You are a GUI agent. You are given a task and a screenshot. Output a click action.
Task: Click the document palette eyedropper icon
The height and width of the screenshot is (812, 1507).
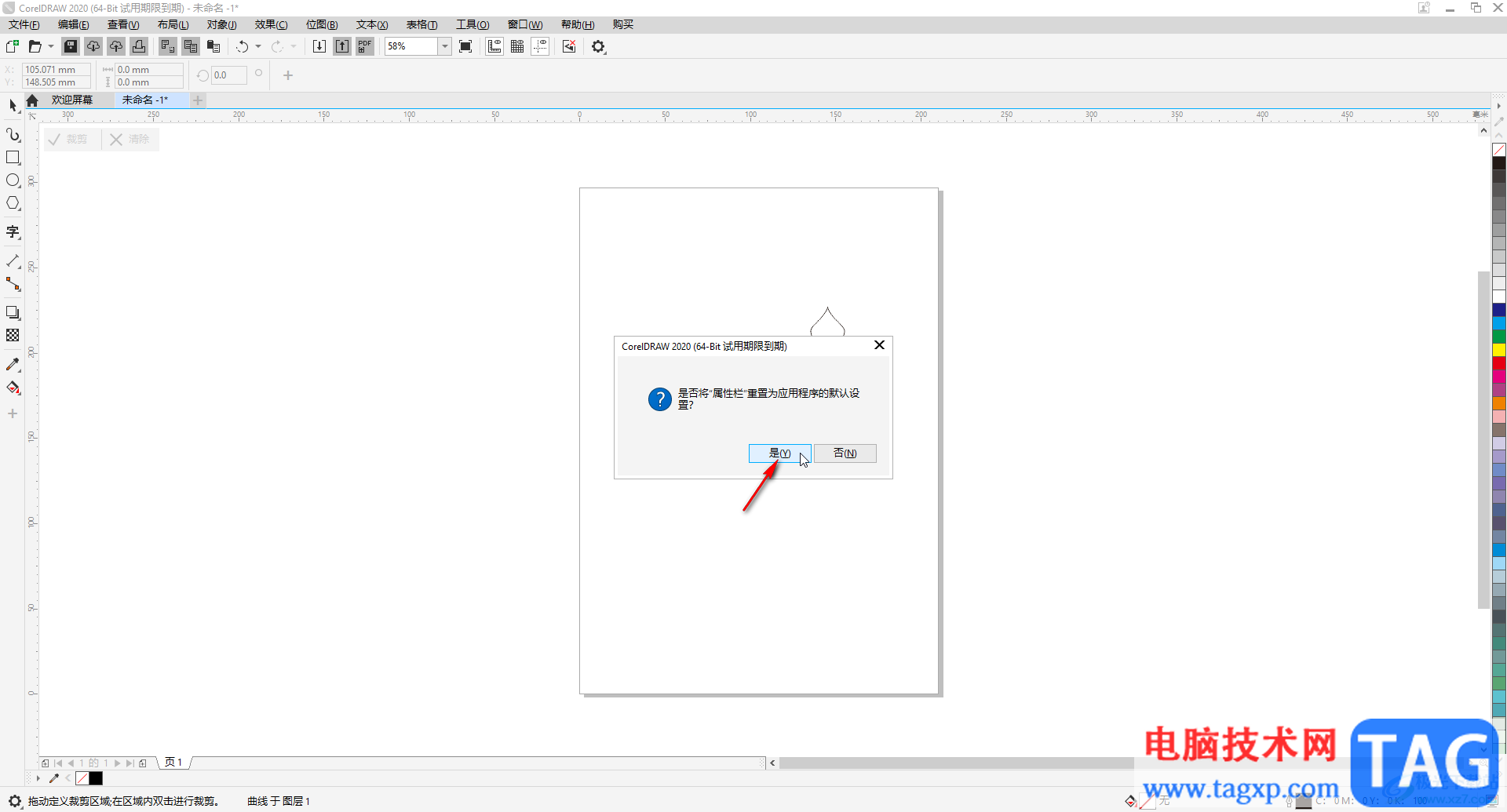tap(54, 778)
